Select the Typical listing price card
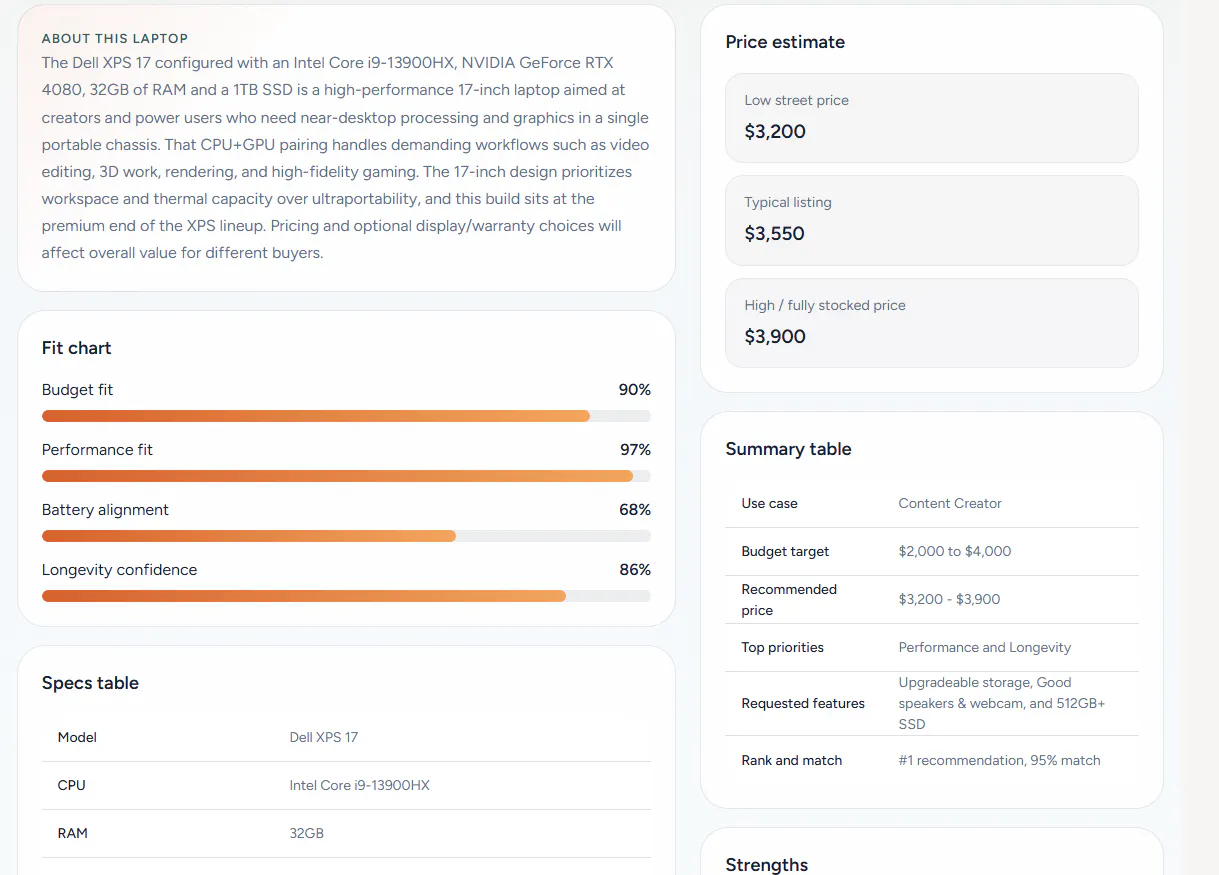 tap(932, 220)
